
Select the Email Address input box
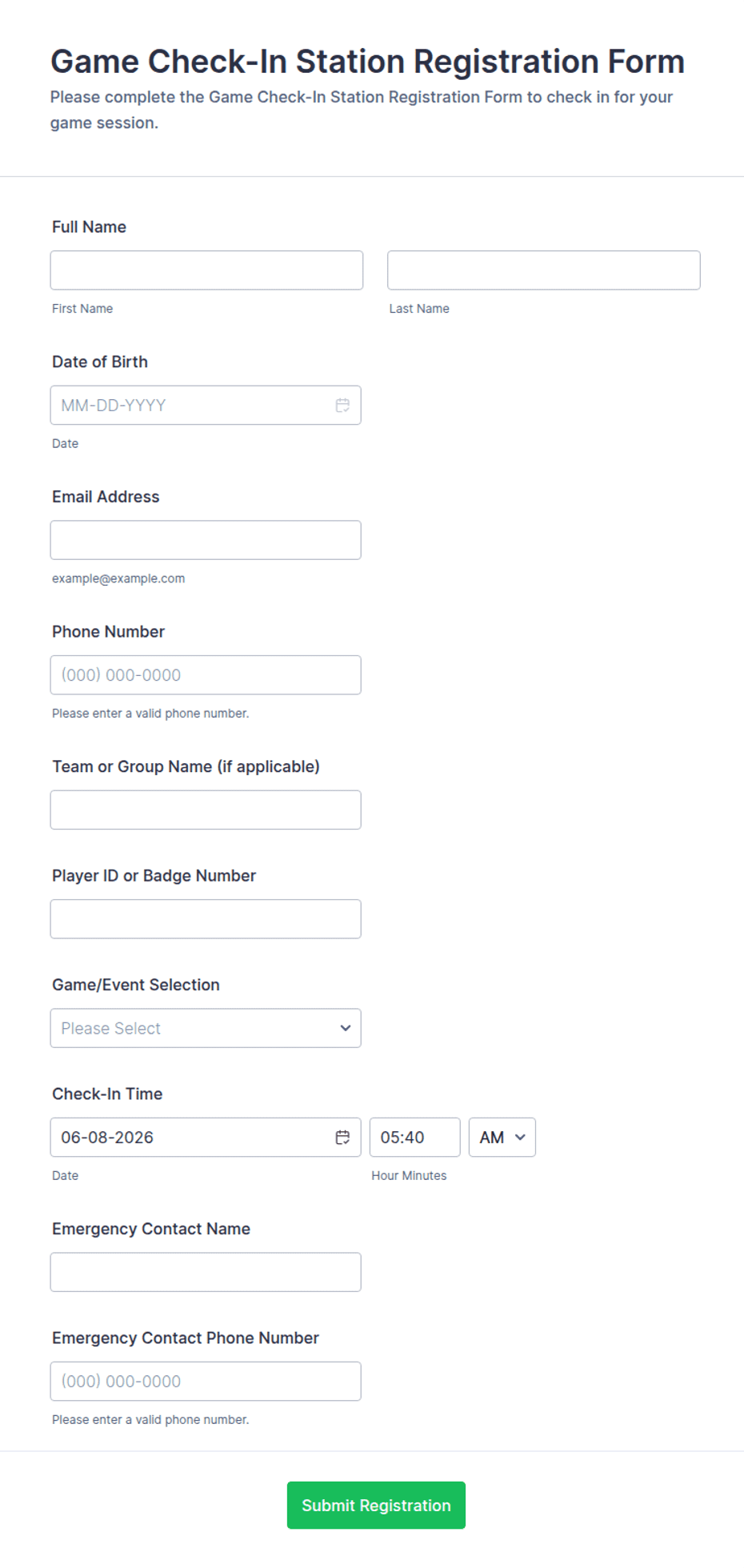[206, 540]
